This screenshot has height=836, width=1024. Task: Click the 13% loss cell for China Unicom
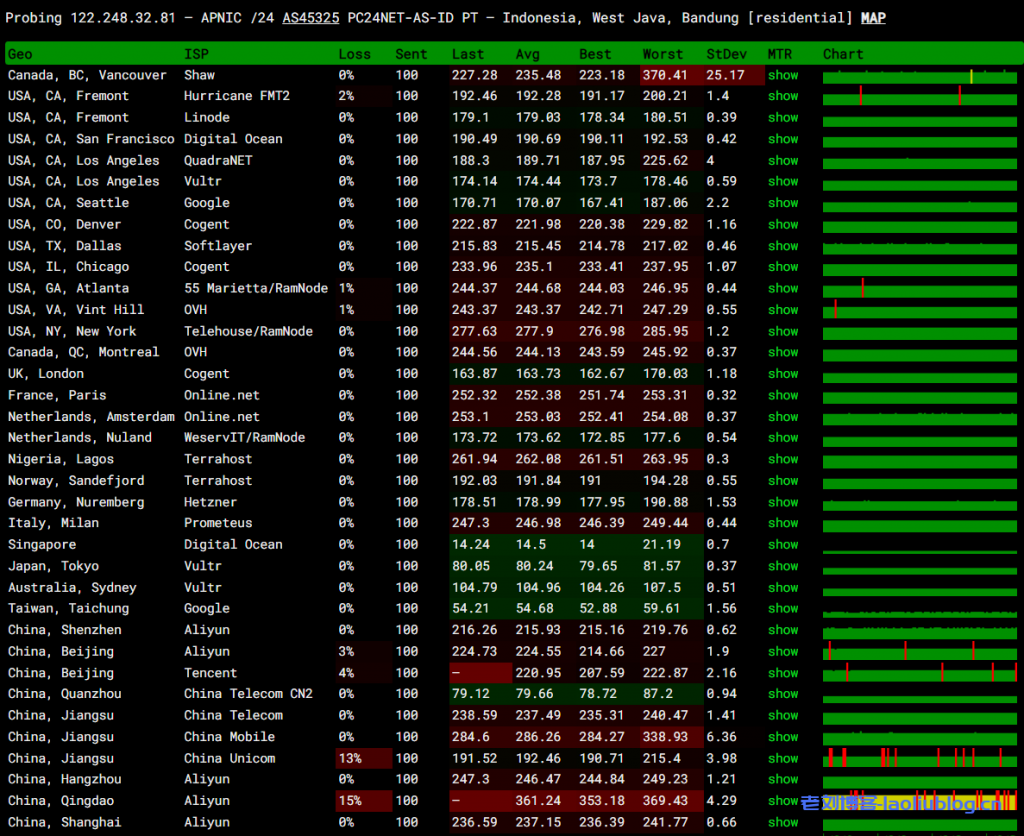350,758
